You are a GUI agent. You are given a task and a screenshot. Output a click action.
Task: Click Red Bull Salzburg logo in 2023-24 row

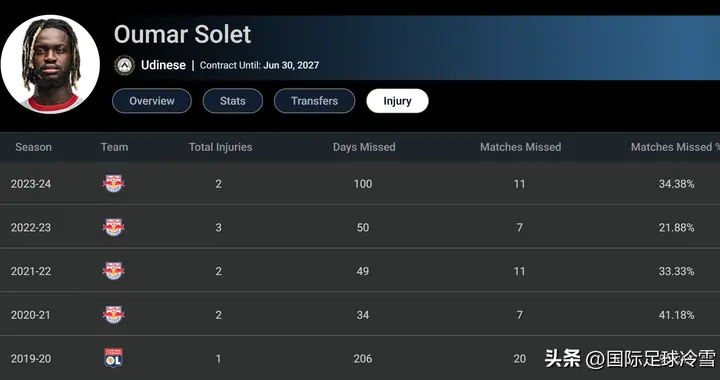point(113,184)
